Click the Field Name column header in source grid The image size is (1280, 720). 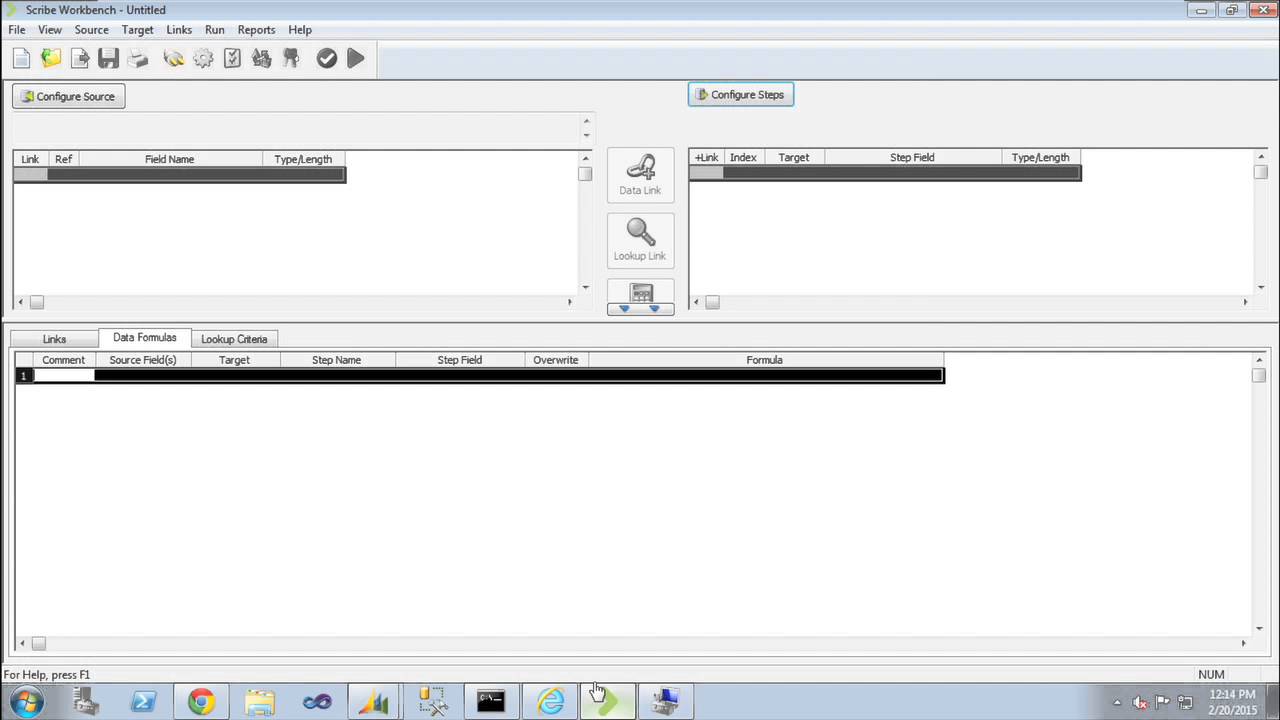(x=169, y=159)
